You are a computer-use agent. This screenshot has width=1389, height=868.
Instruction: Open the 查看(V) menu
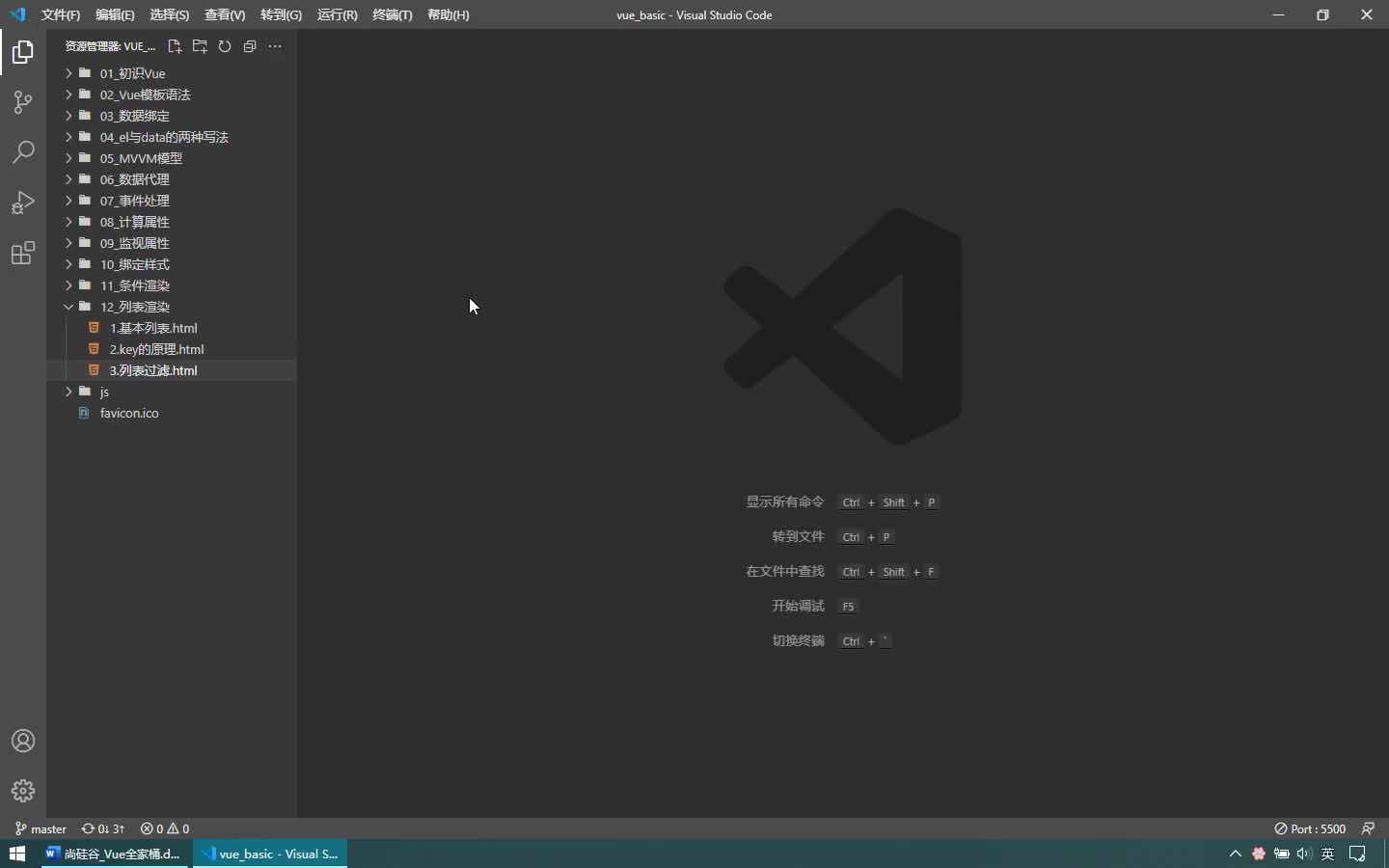225,14
